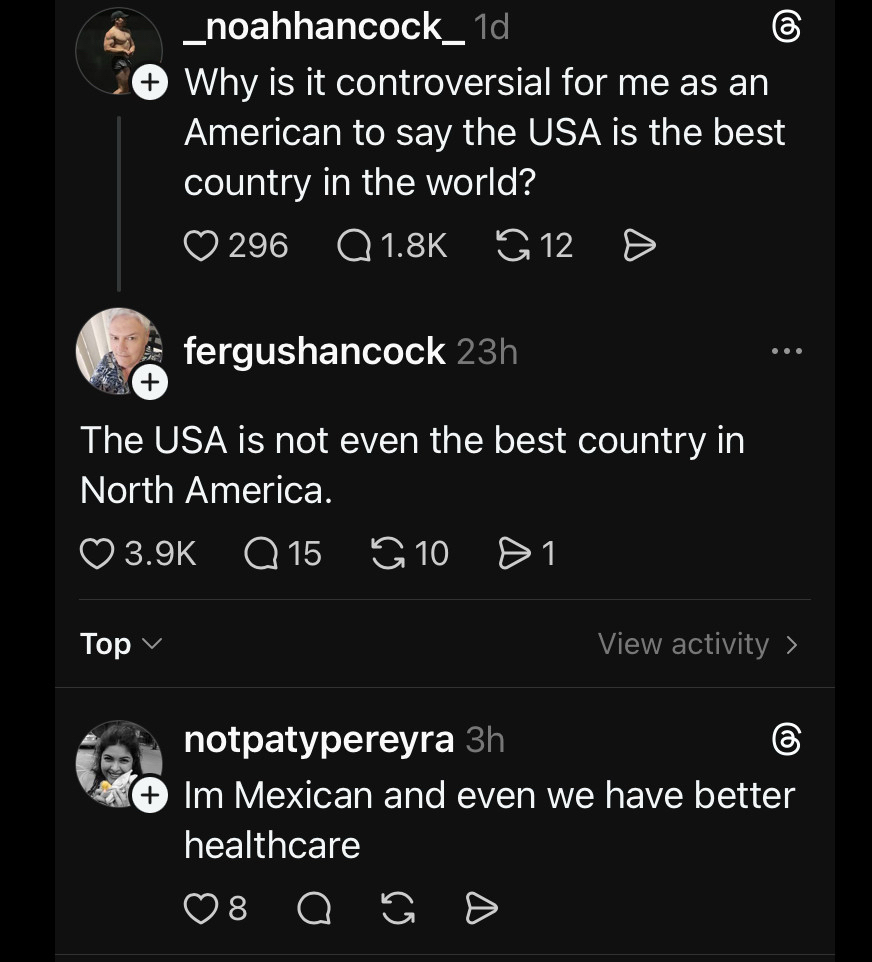Like _noahhancock_'s post with the heart

click(201, 245)
